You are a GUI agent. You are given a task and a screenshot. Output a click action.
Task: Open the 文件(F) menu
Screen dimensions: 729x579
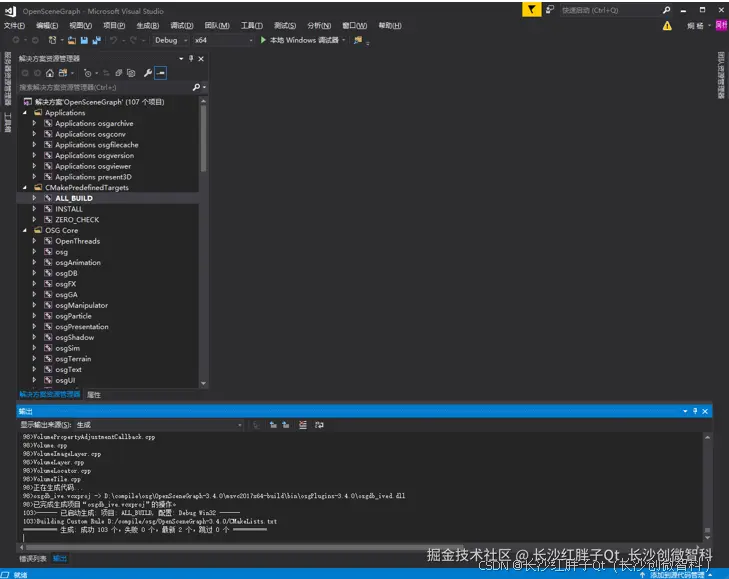point(14,26)
